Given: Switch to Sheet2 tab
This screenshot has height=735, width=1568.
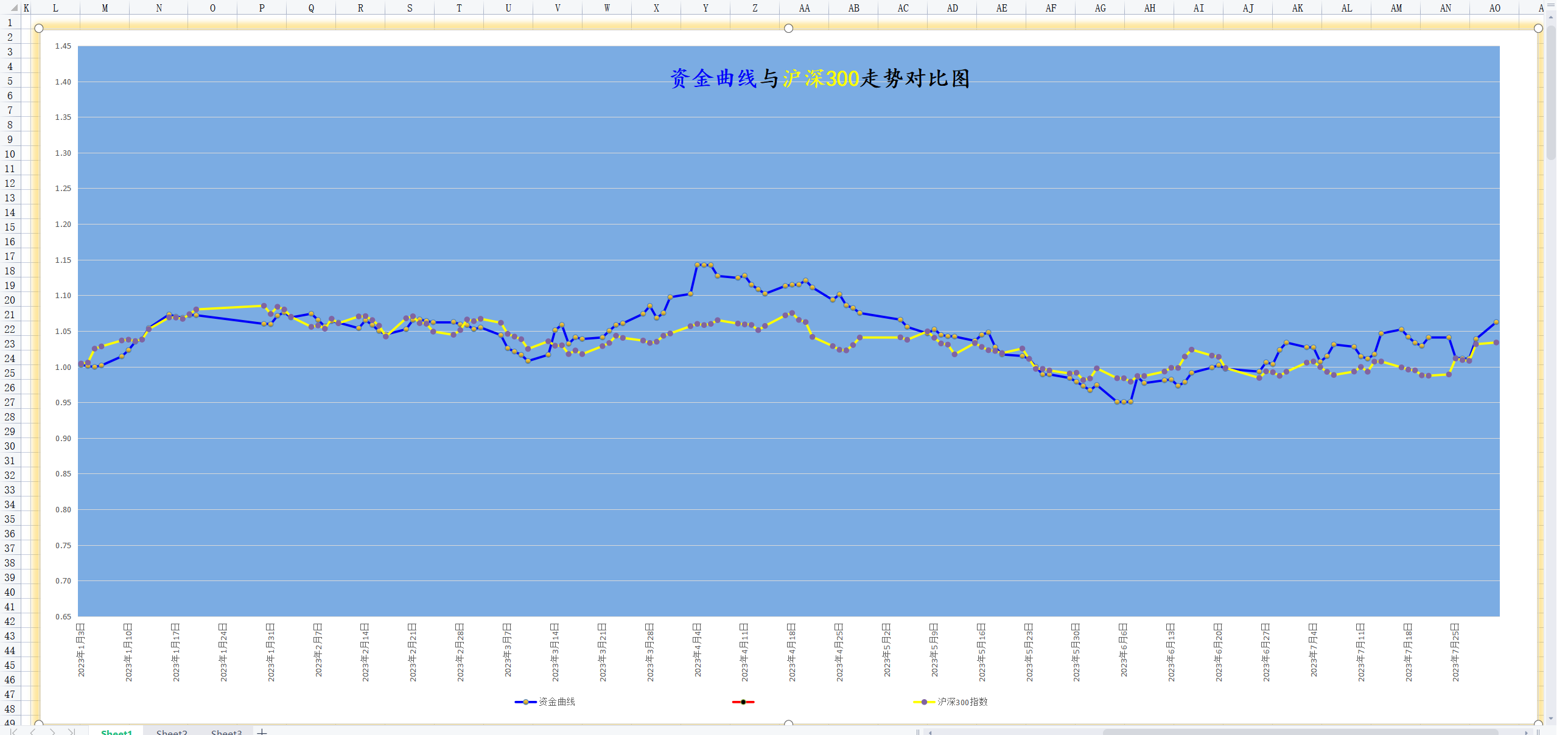Looking at the screenshot, I should coord(171,732).
